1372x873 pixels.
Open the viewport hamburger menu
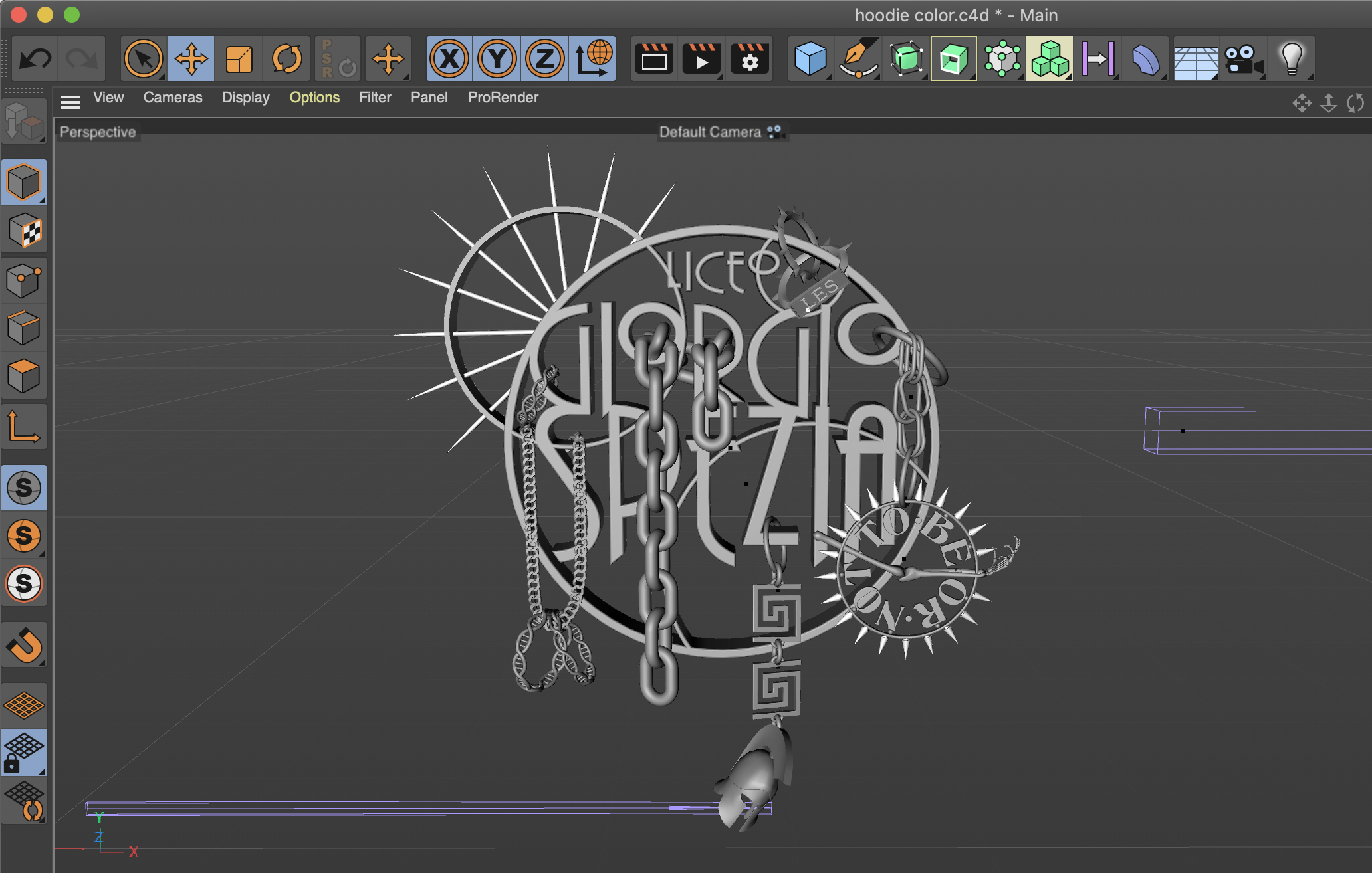click(70, 102)
